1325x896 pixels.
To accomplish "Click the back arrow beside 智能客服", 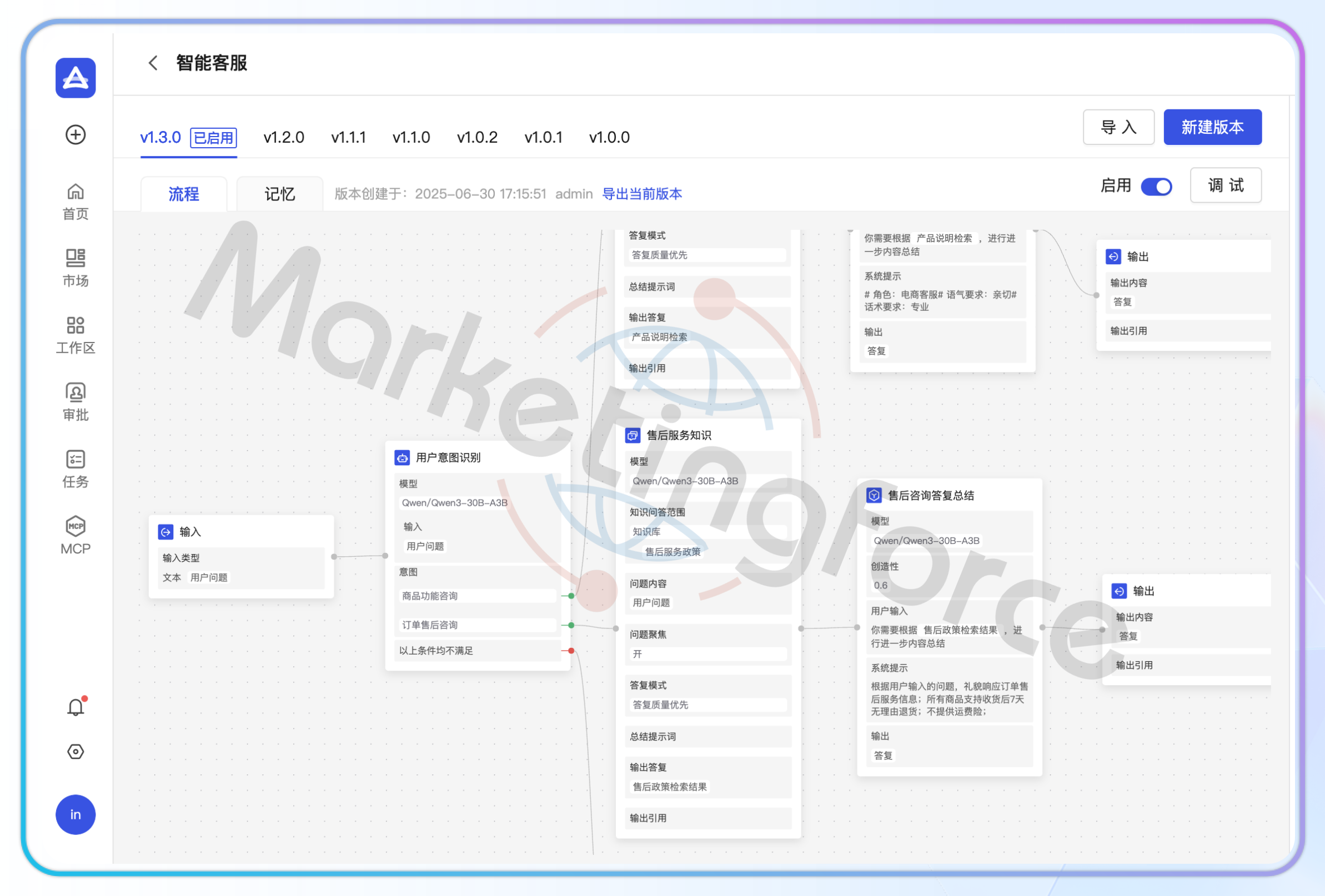I will pyautogui.click(x=153, y=63).
